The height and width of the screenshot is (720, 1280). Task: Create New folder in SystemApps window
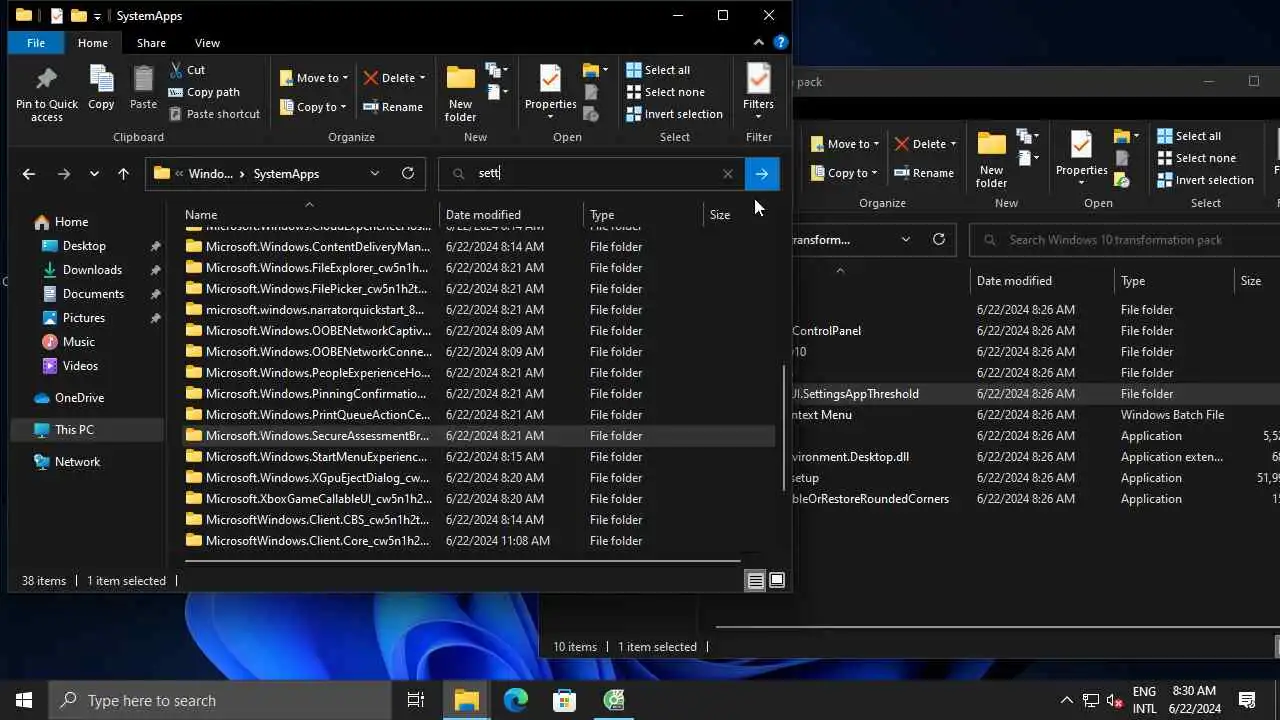point(460,94)
